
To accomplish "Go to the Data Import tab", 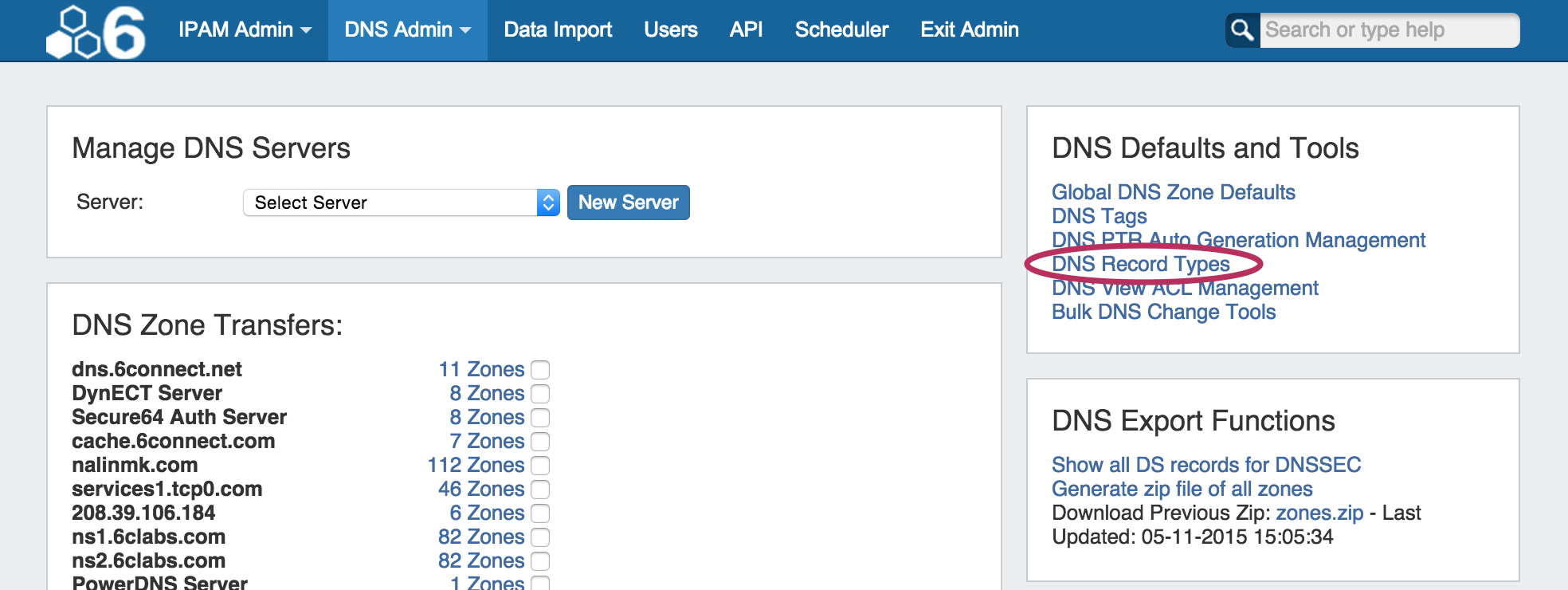I will [558, 30].
